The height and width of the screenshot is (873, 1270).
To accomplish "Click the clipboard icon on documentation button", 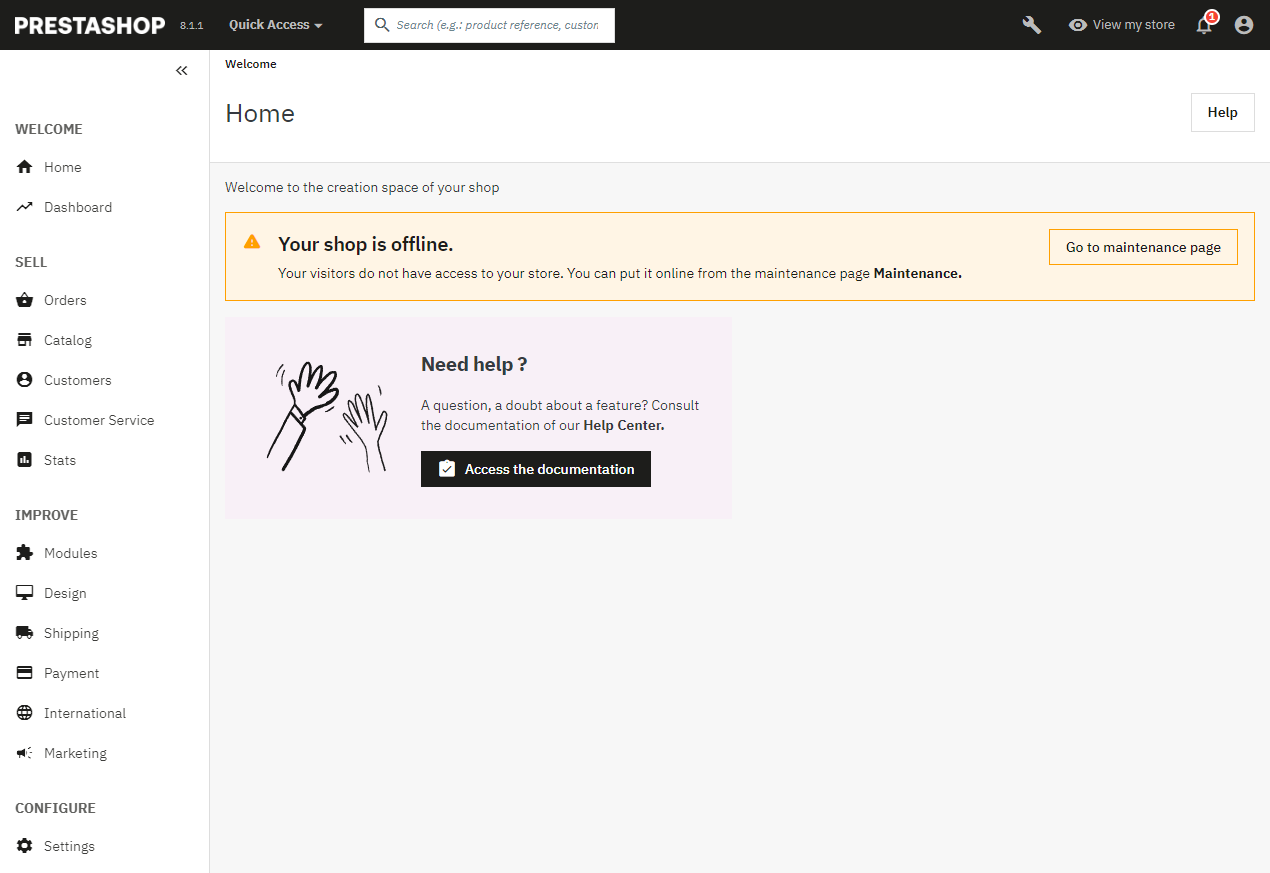I will [x=447, y=469].
